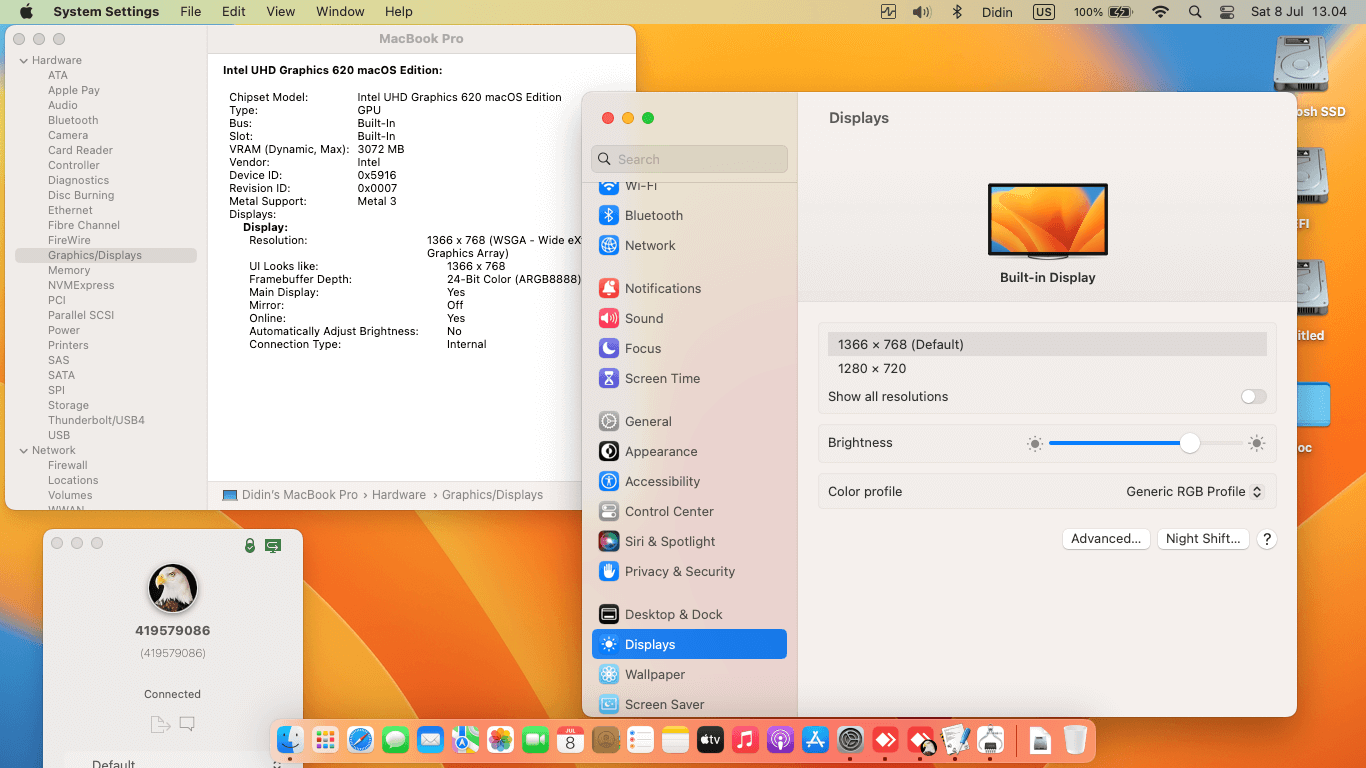Open the Window menu
1366x768 pixels.
pos(340,12)
